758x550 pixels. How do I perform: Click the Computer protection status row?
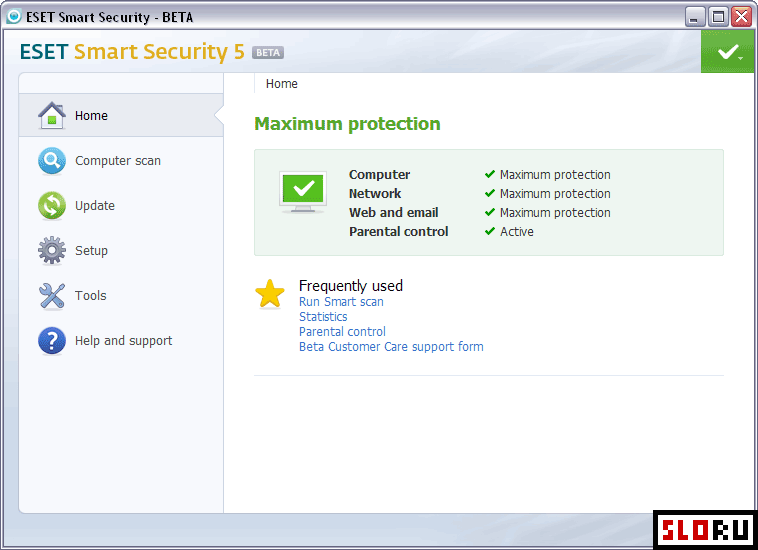pyautogui.click(x=480, y=174)
